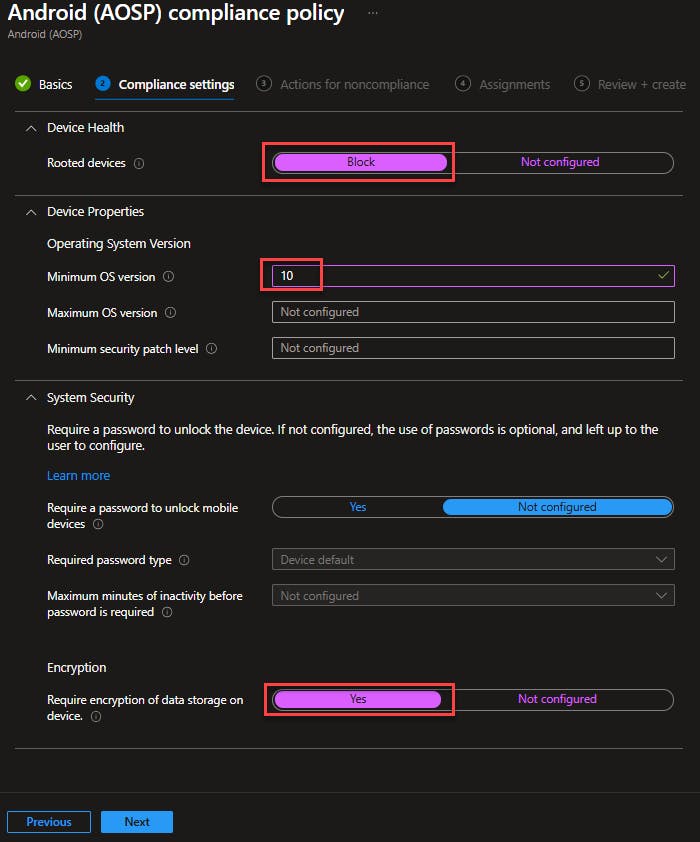Click info icon for Require a password setting
The height and width of the screenshot is (842, 700).
[x=98, y=524]
